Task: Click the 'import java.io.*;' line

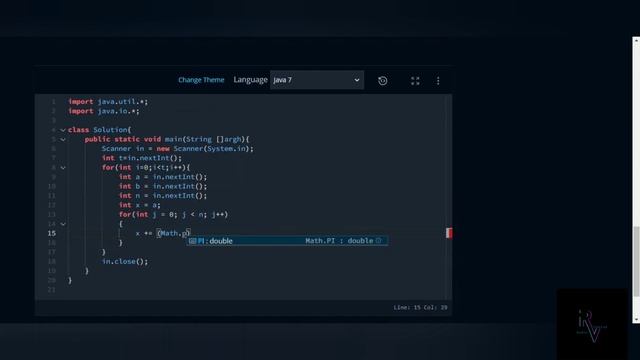Action: tap(104, 111)
